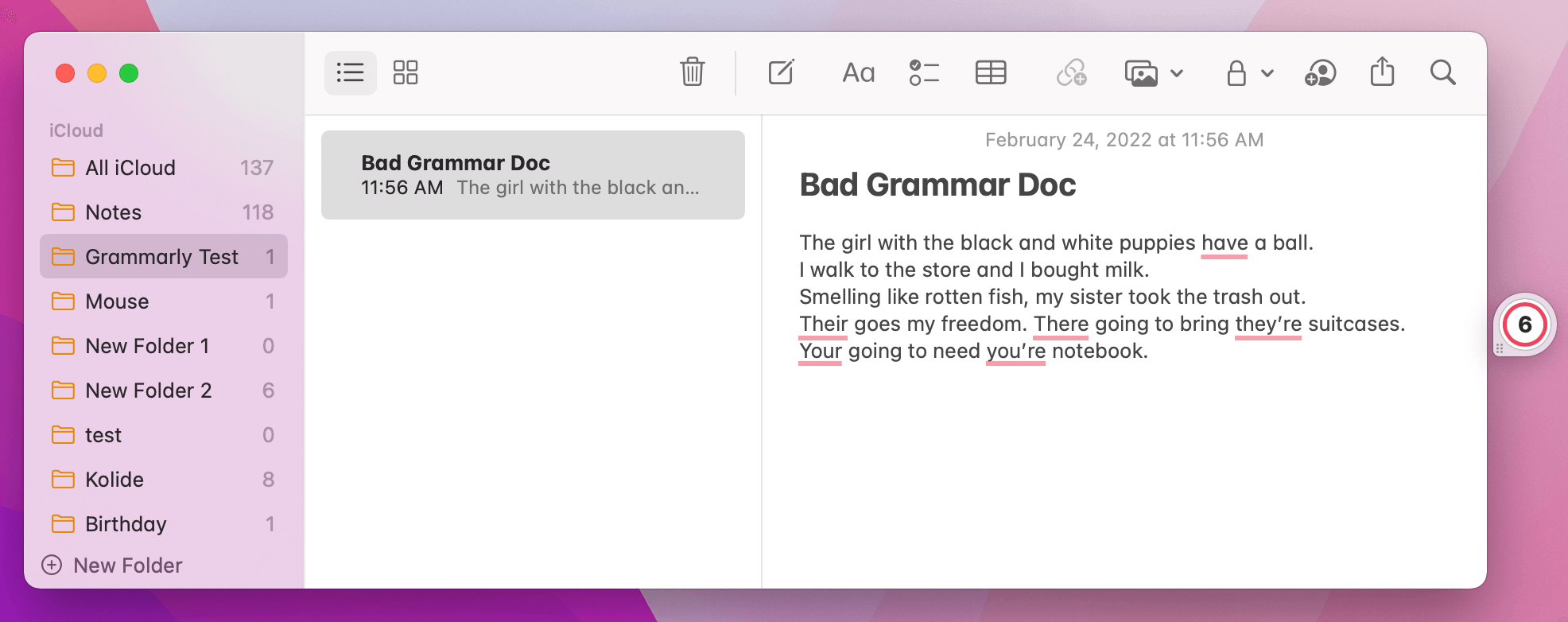Click the underlined word "Their"

tap(823, 324)
